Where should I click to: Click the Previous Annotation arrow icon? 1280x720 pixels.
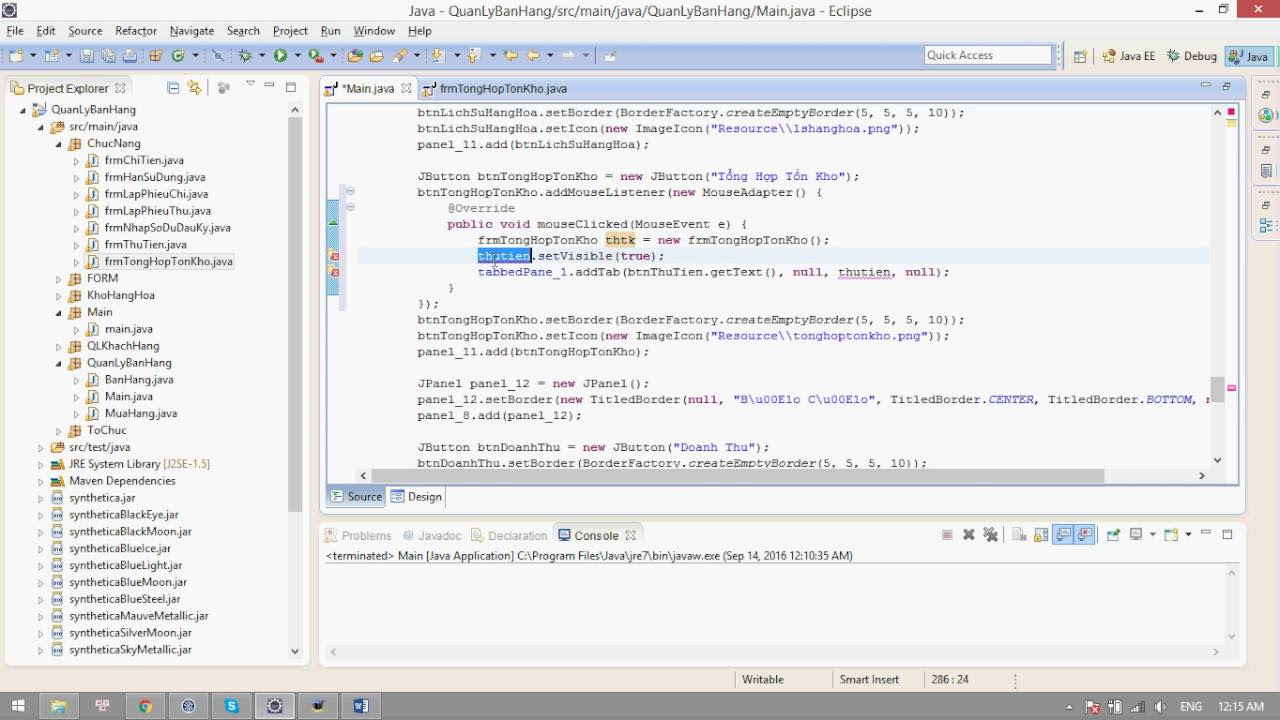(x=473, y=56)
